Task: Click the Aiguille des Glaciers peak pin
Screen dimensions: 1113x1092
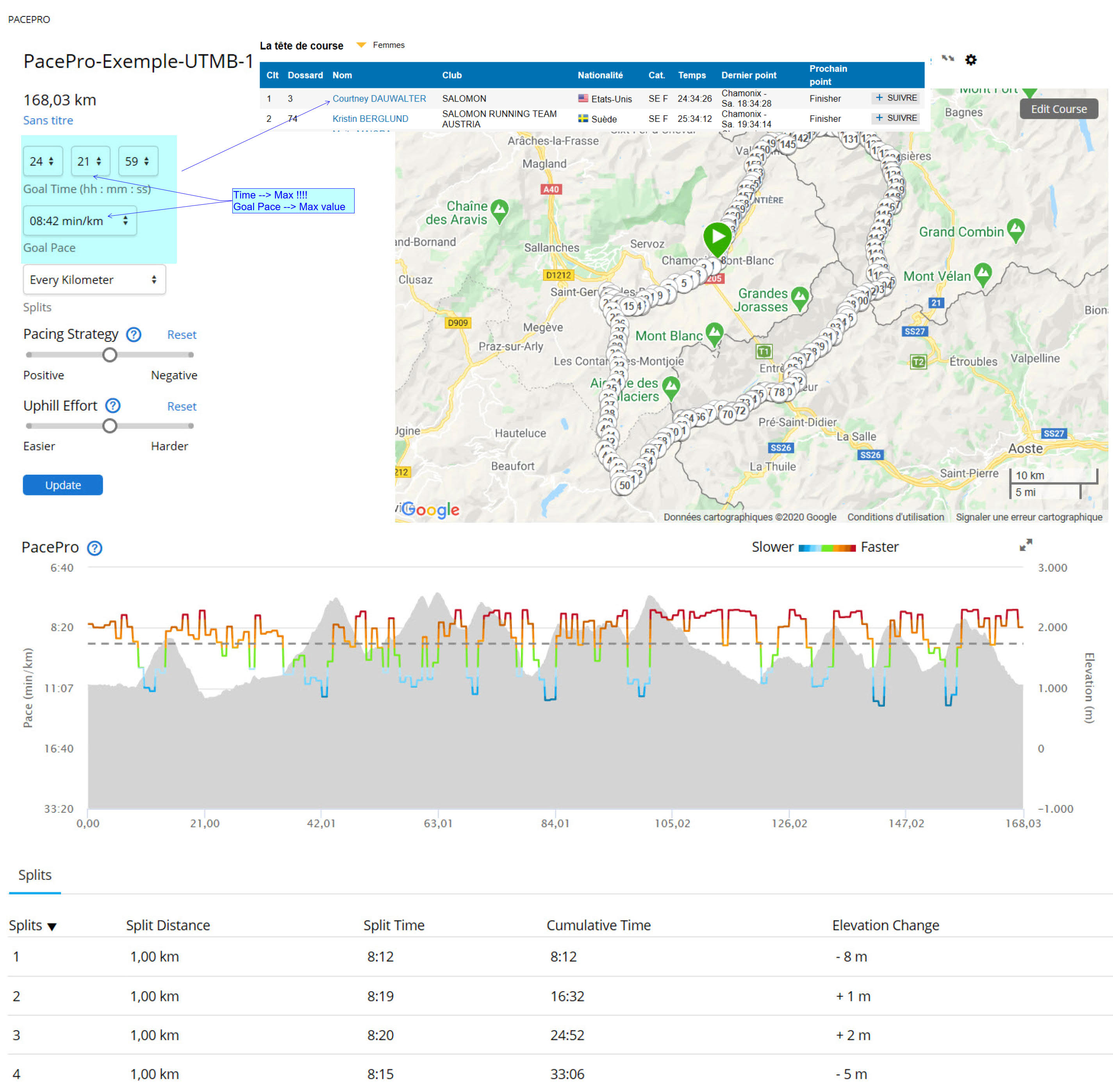Action: 671,388
